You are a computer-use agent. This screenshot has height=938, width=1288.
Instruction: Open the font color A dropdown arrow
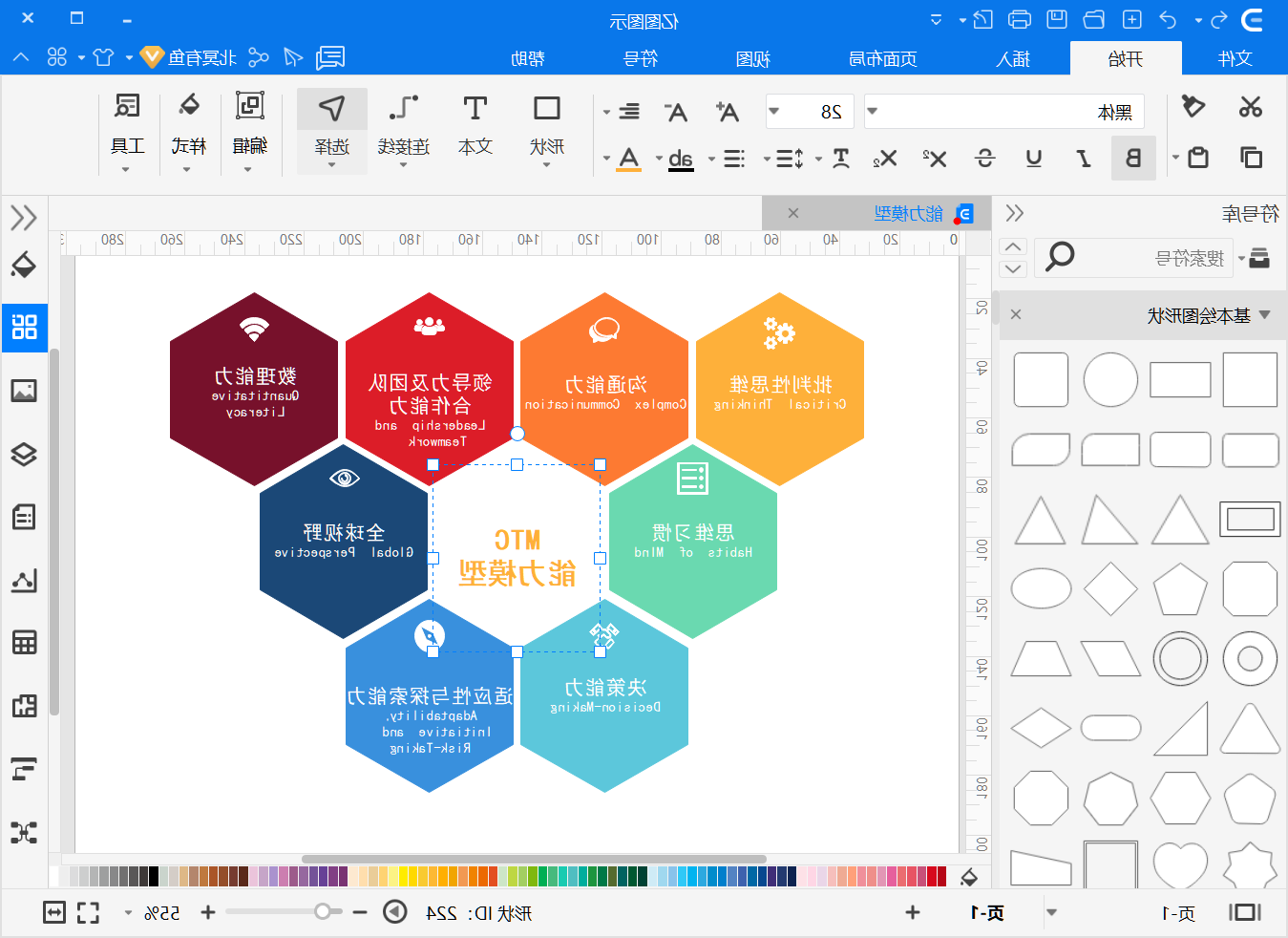tap(606, 159)
